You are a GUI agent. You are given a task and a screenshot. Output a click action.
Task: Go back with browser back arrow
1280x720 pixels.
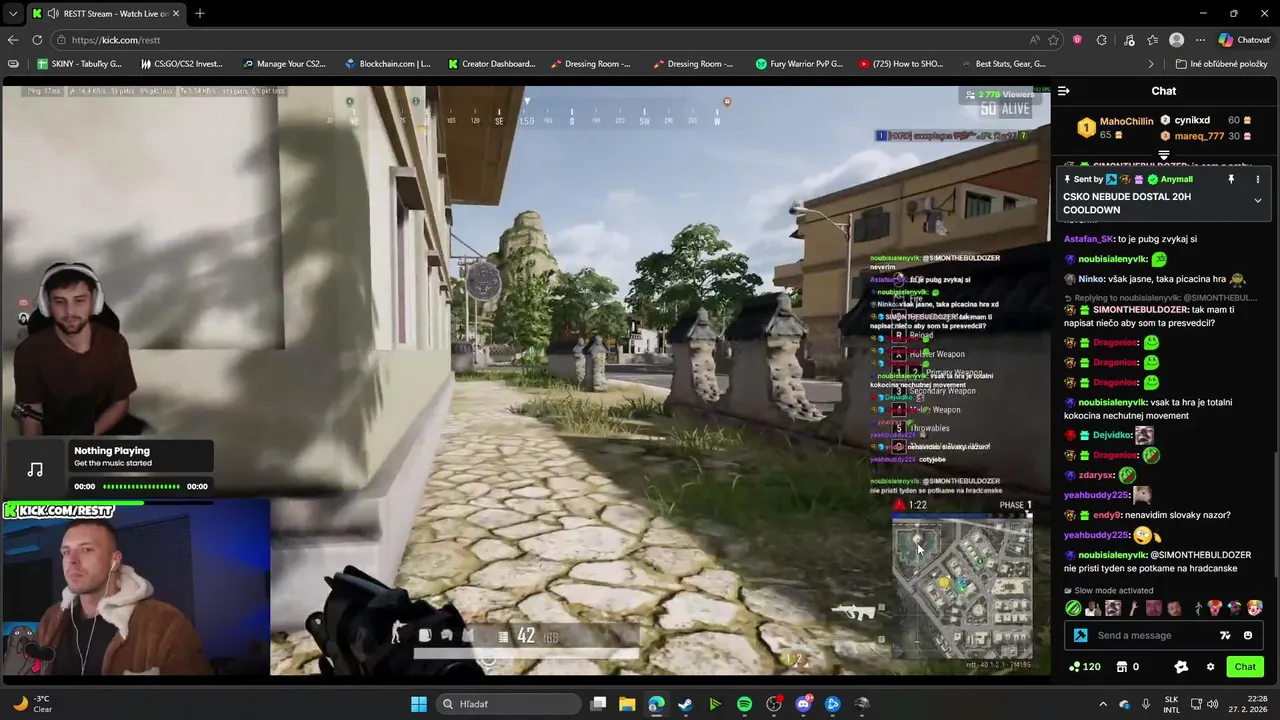[13, 40]
